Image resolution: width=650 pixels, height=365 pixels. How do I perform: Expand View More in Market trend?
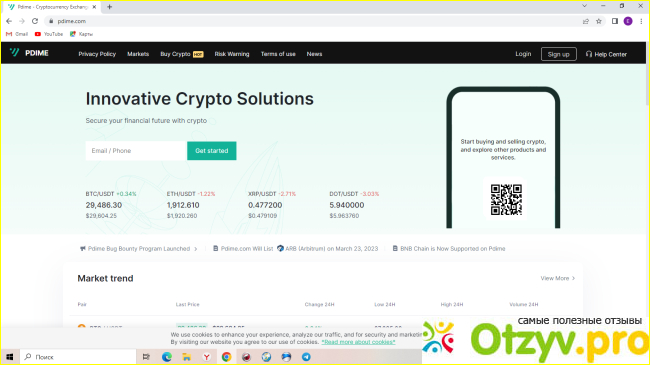558,278
